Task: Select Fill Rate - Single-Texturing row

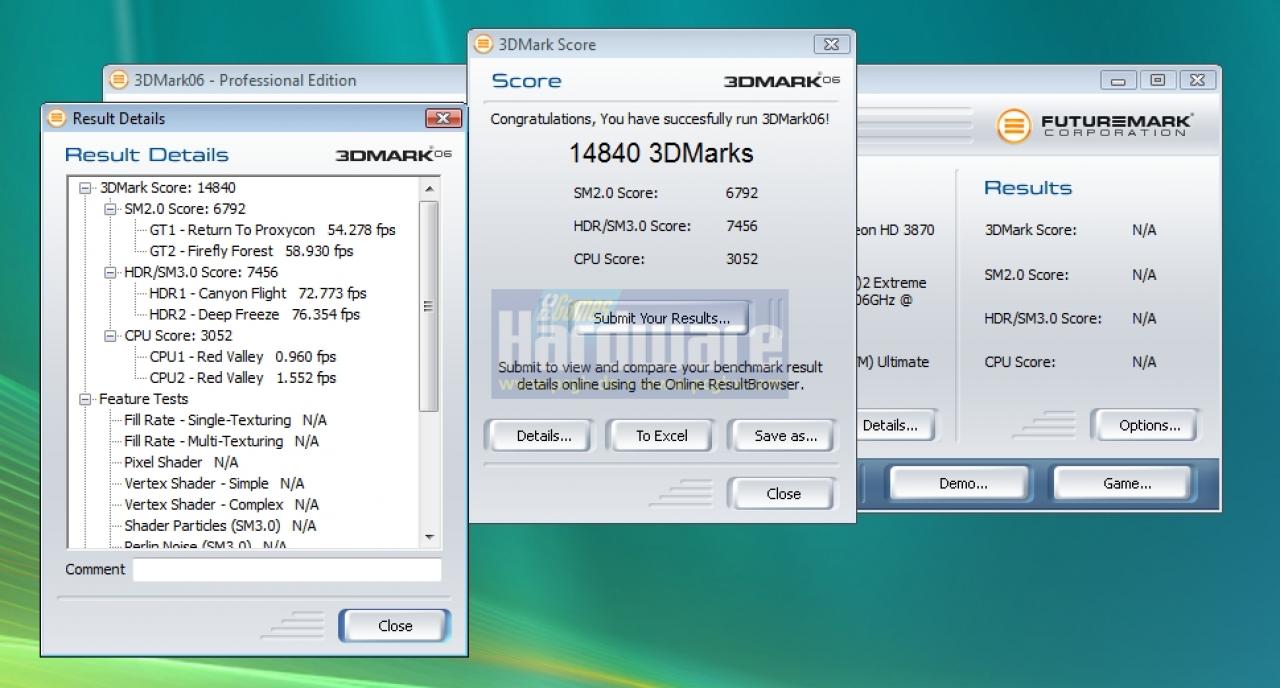Action: click(x=225, y=420)
